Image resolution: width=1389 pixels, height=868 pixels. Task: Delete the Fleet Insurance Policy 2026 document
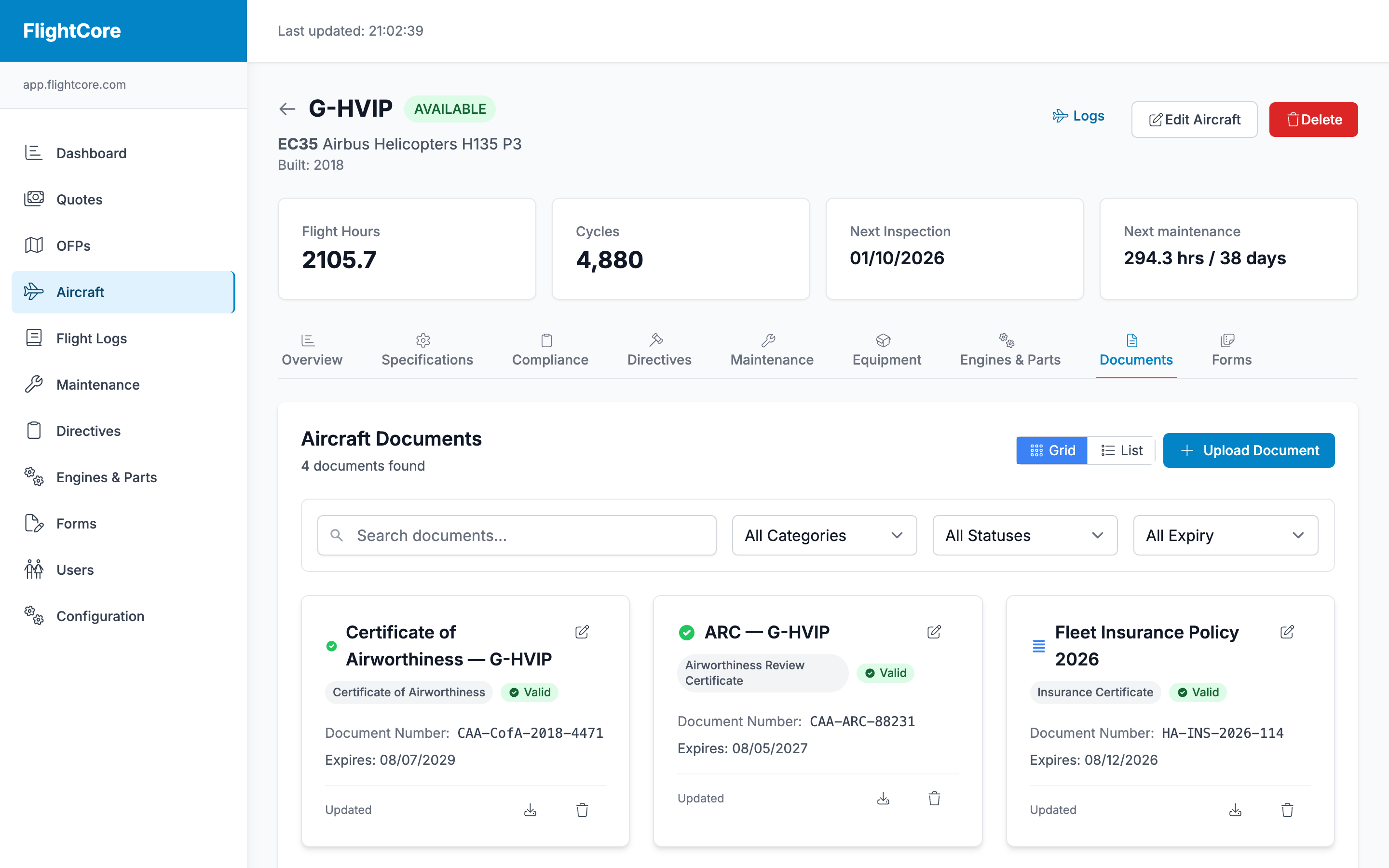tap(1287, 810)
